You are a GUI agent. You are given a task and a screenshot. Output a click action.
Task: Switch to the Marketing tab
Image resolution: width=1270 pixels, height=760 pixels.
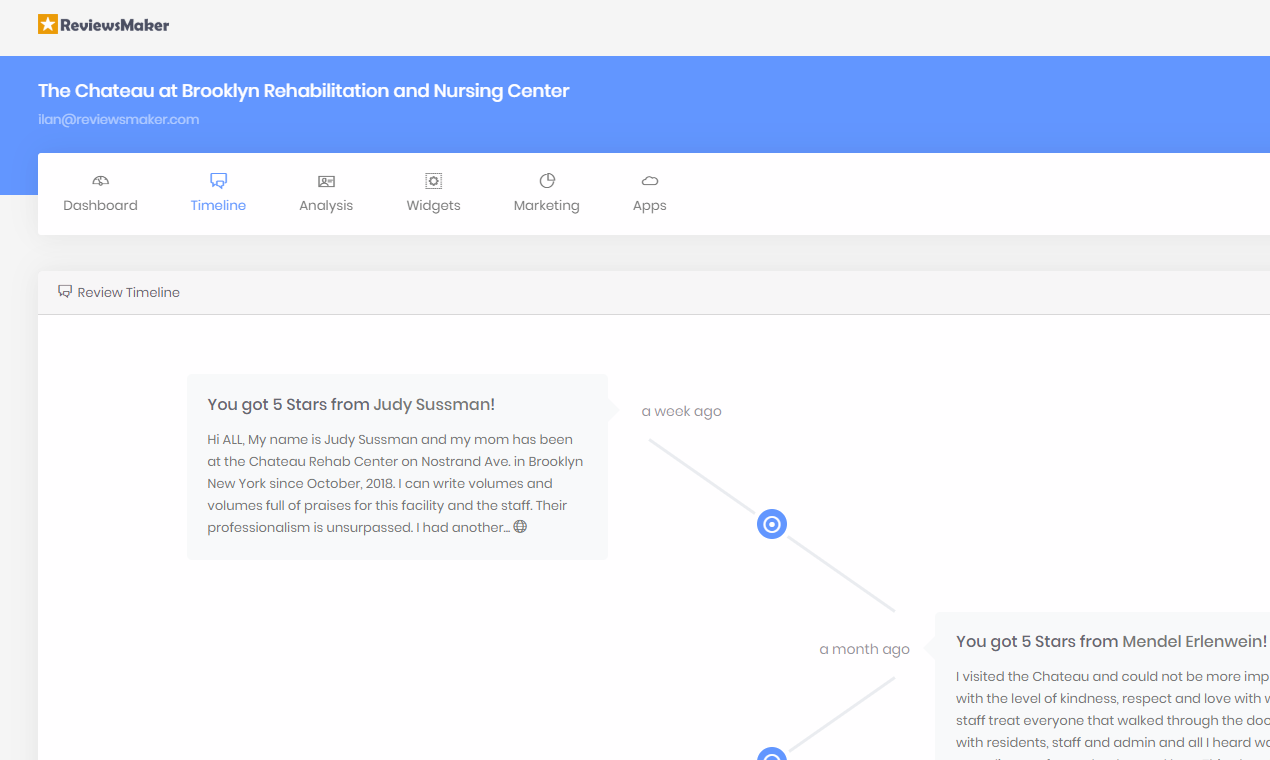(547, 194)
